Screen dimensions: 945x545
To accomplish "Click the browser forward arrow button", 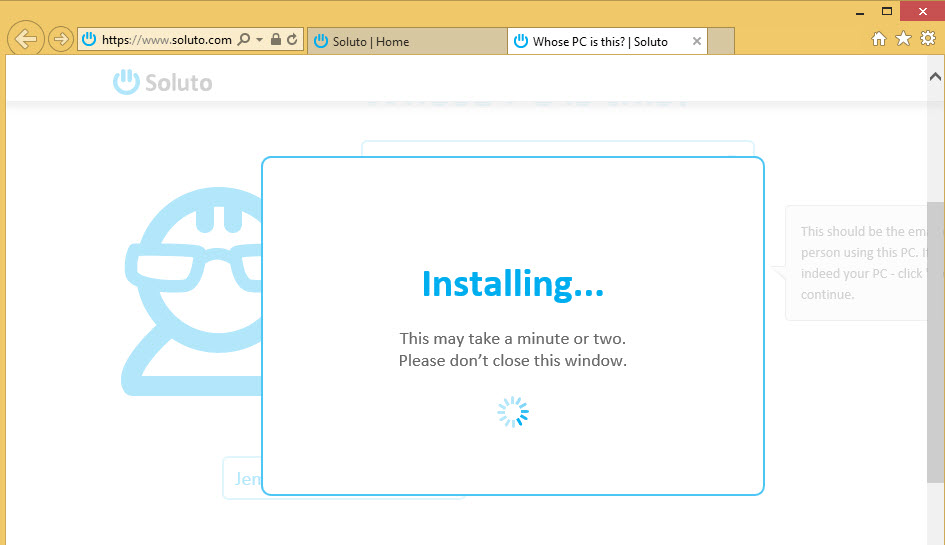I will coord(60,40).
